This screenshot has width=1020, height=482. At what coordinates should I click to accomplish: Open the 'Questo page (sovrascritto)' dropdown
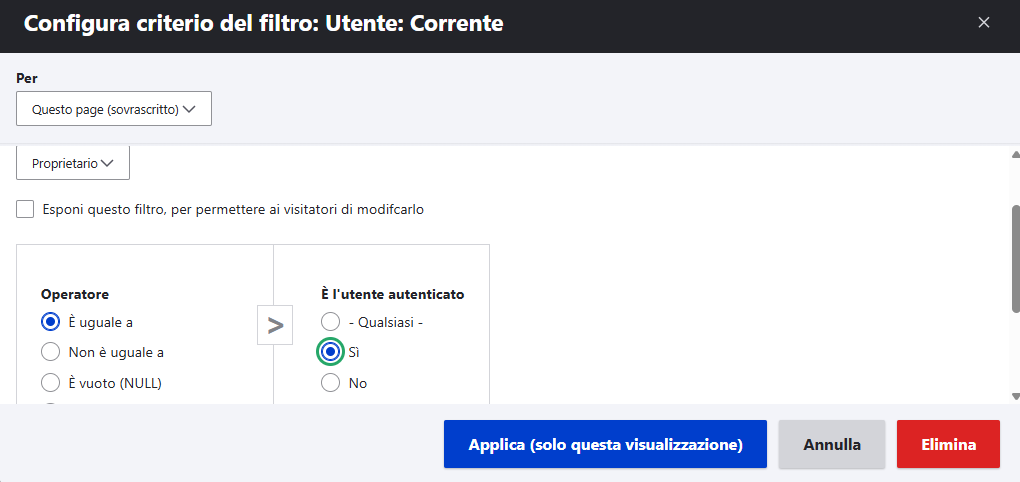click(114, 109)
